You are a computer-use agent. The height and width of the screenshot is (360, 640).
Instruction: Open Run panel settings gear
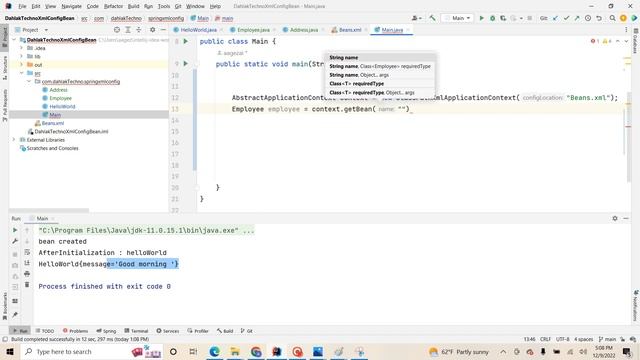[x=615, y=218]
